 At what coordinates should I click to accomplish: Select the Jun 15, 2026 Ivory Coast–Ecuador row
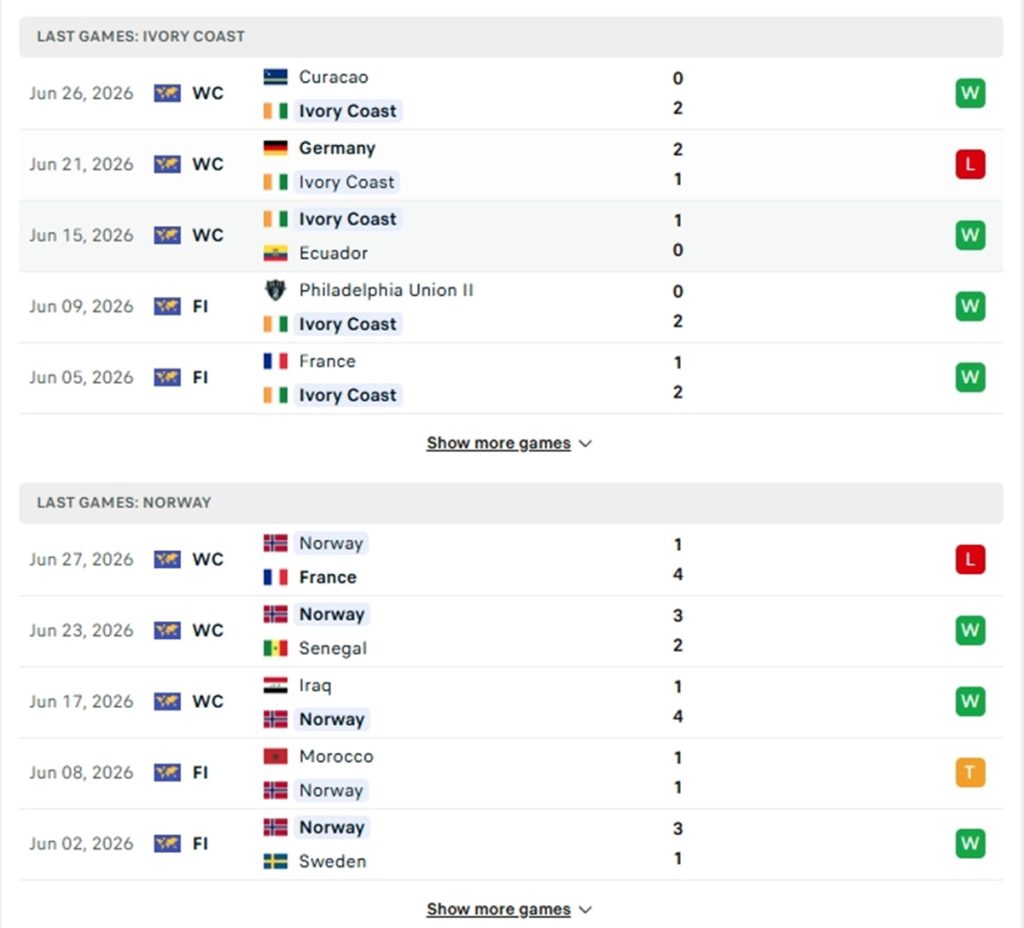tap(511, 236)
